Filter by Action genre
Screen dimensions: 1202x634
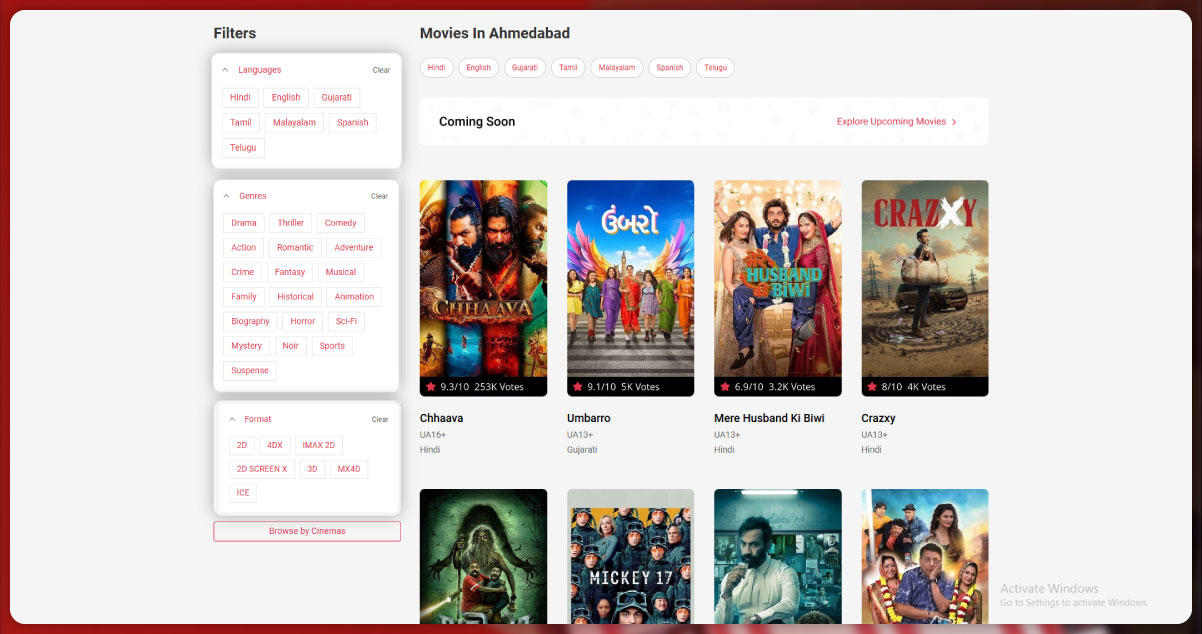tap(244, 248)
